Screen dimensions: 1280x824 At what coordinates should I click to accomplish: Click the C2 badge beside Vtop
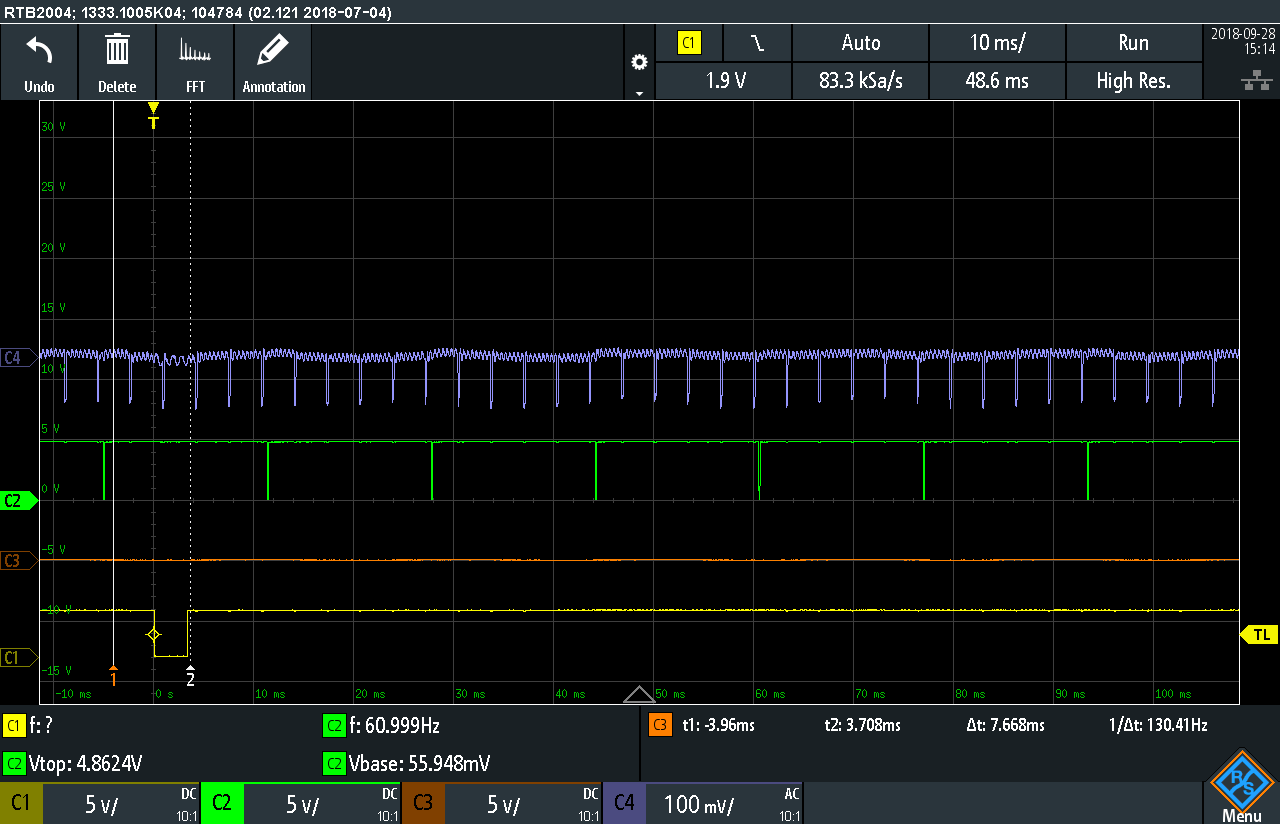tap(14, 763)
